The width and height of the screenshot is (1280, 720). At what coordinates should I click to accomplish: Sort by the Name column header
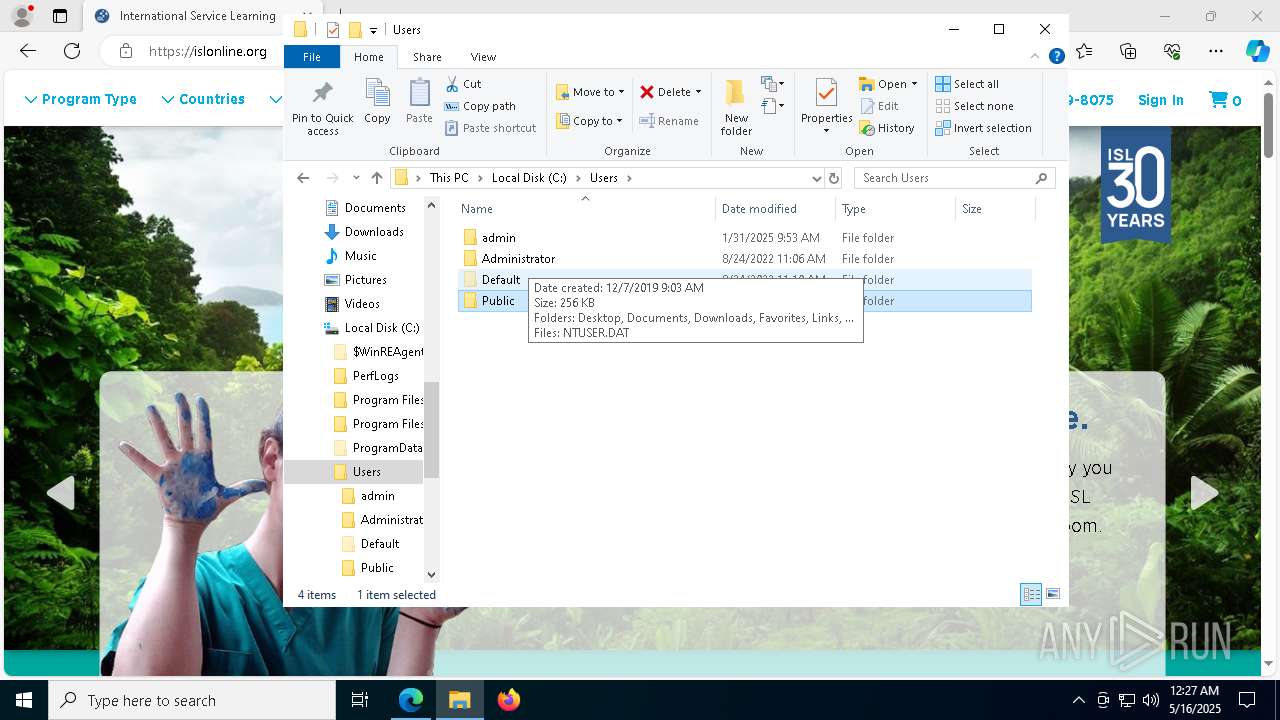(x=587, y=209)
